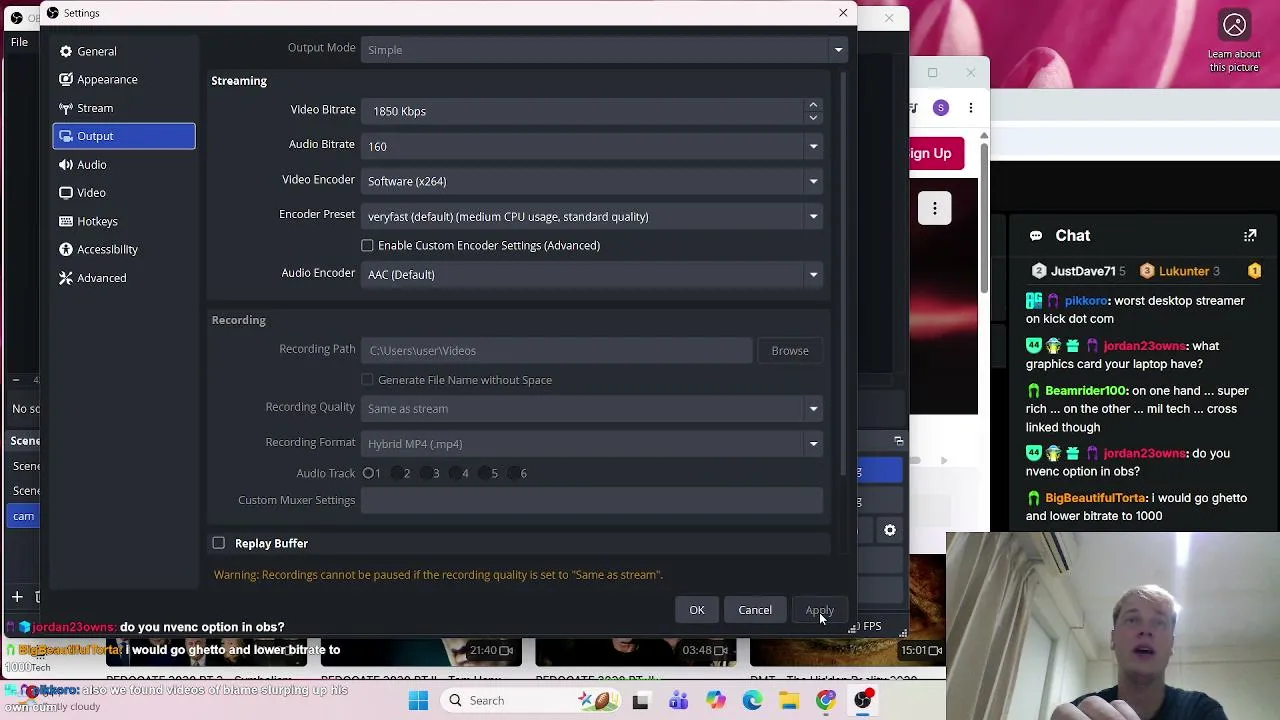Select audio track 1 radio button
Screen dimensions: 1280x720
pyautogui.click(x=369, y=473)
